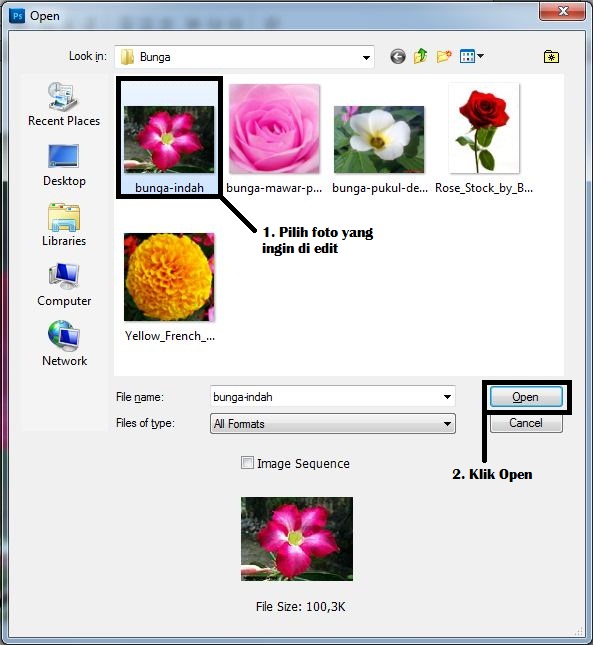
Task: Expand the Look in folder dropdown
Action: coord(366,57)
